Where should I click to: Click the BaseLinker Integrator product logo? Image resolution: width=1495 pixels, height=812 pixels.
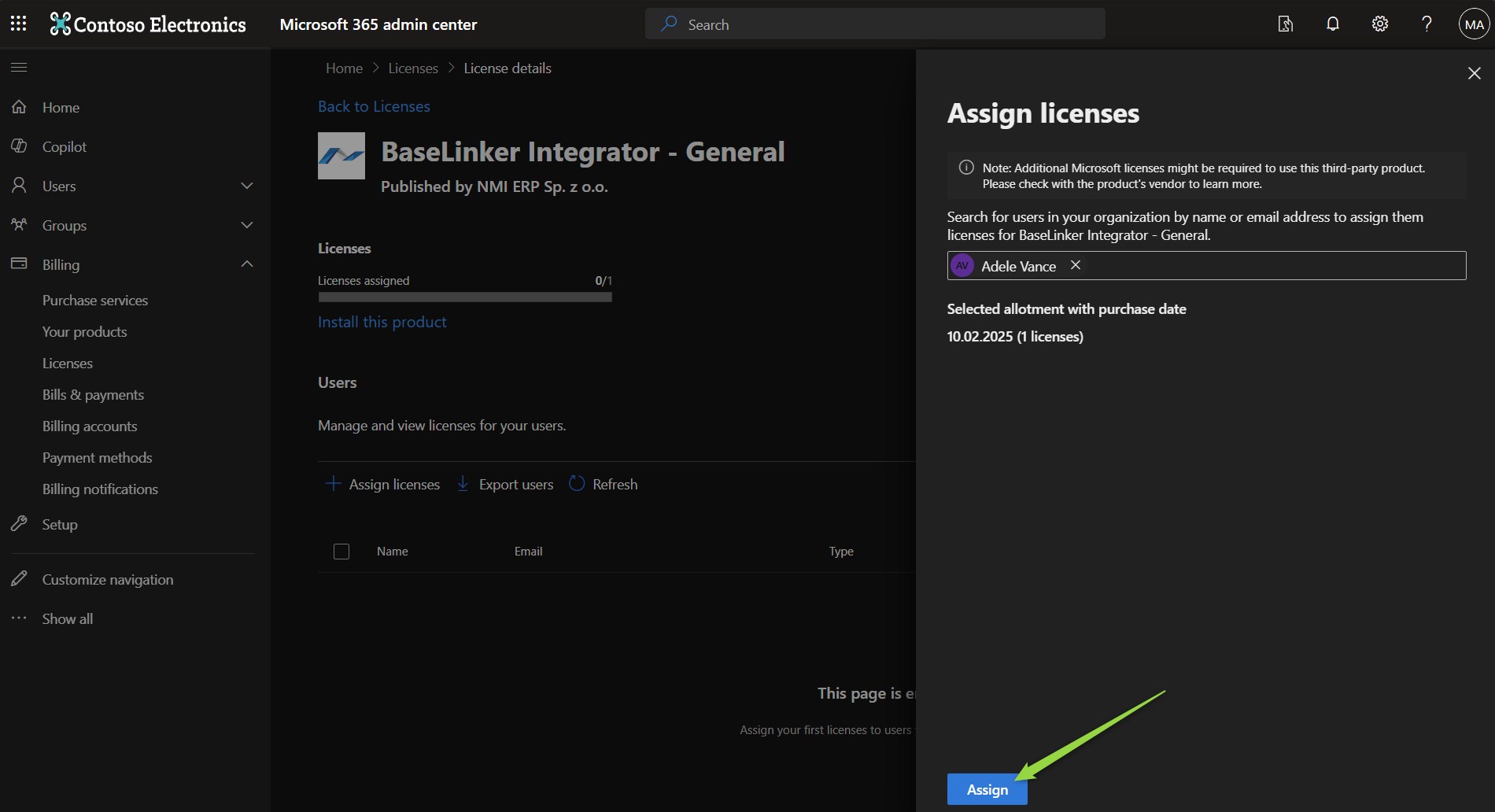pos(341,156)
